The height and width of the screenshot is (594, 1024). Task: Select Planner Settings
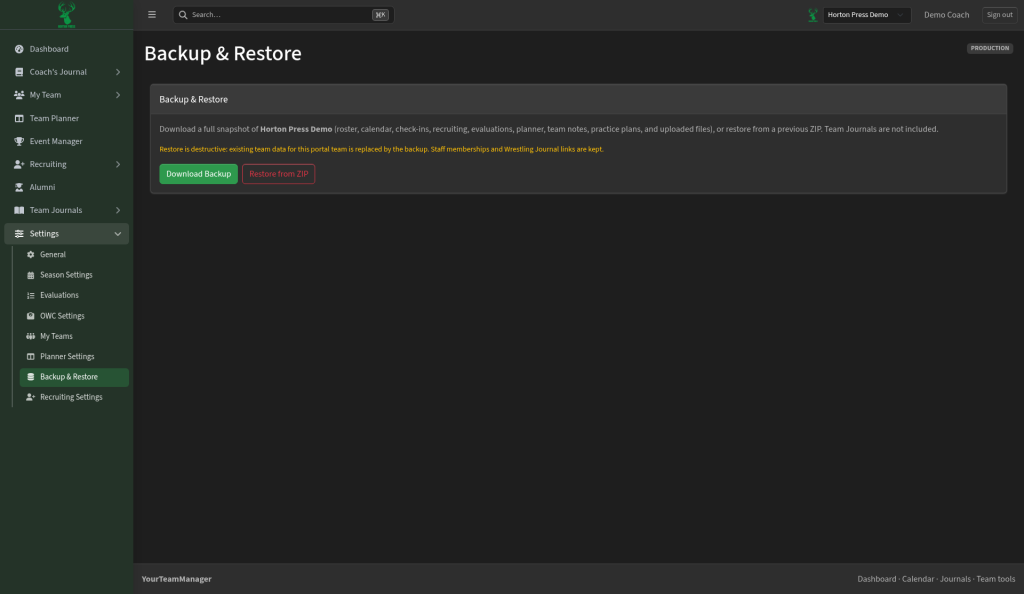[74, 356]
